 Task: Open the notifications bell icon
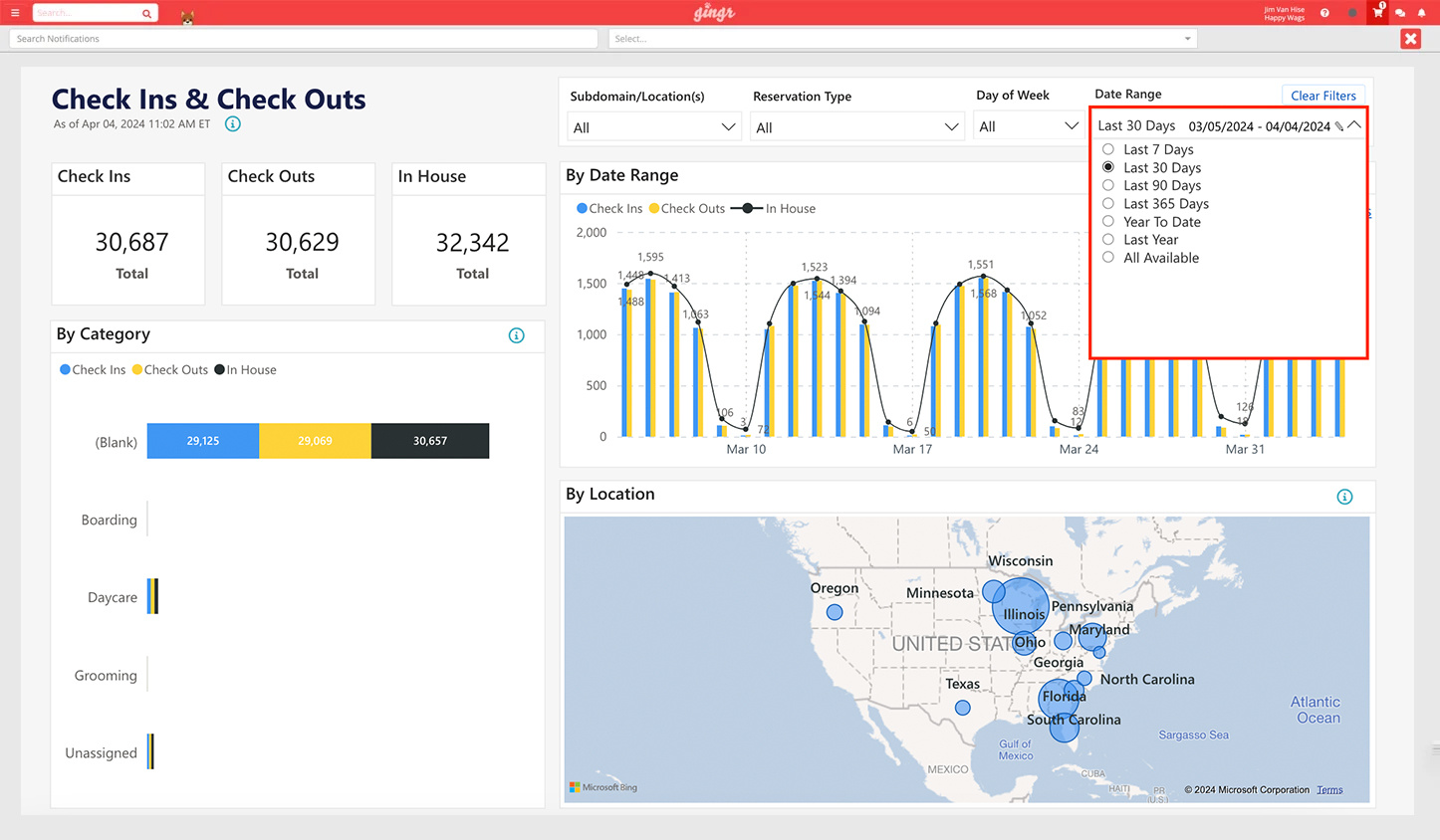(x=1421, y=13)
